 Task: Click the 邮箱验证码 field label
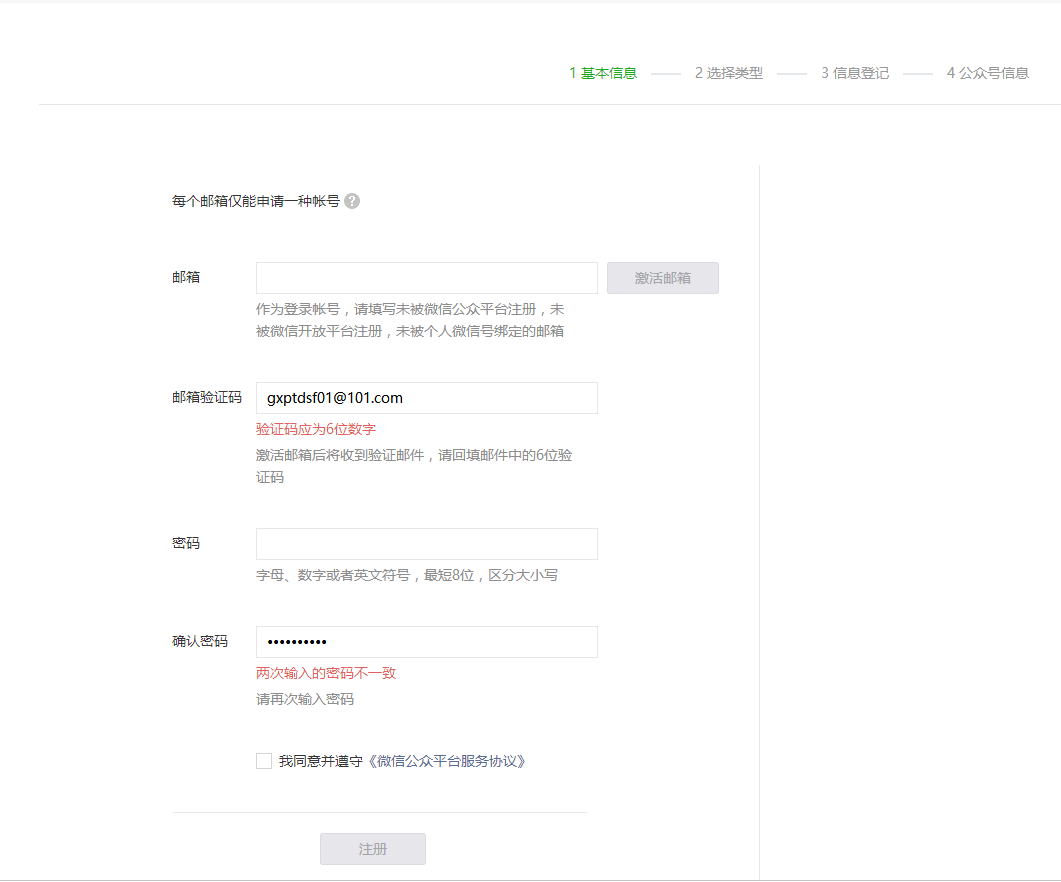(207, 397)
